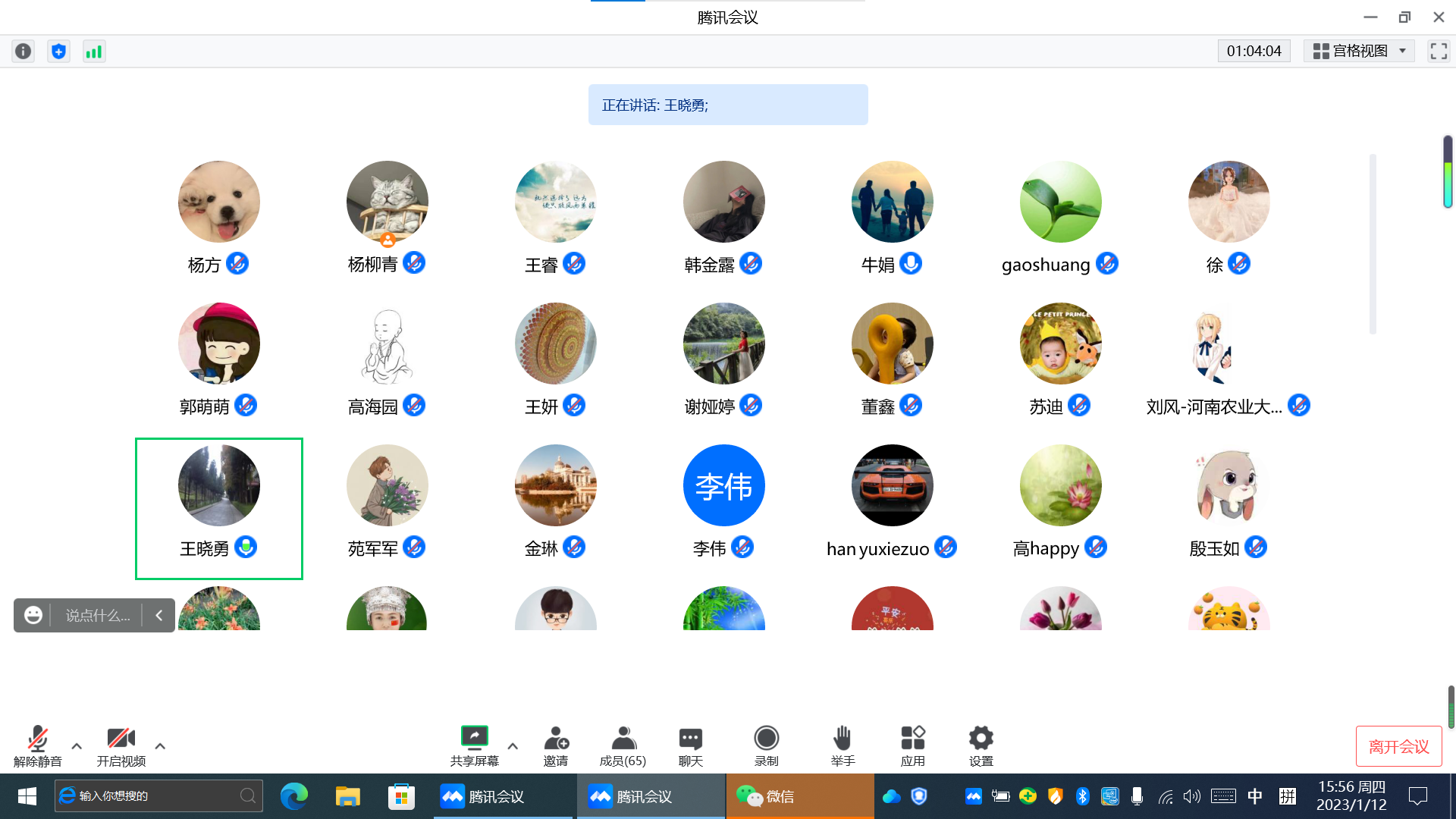Viewport: 1456px width, 819px height.
Task: Click the Invite (邀请) icon
Action: point(556,745)
